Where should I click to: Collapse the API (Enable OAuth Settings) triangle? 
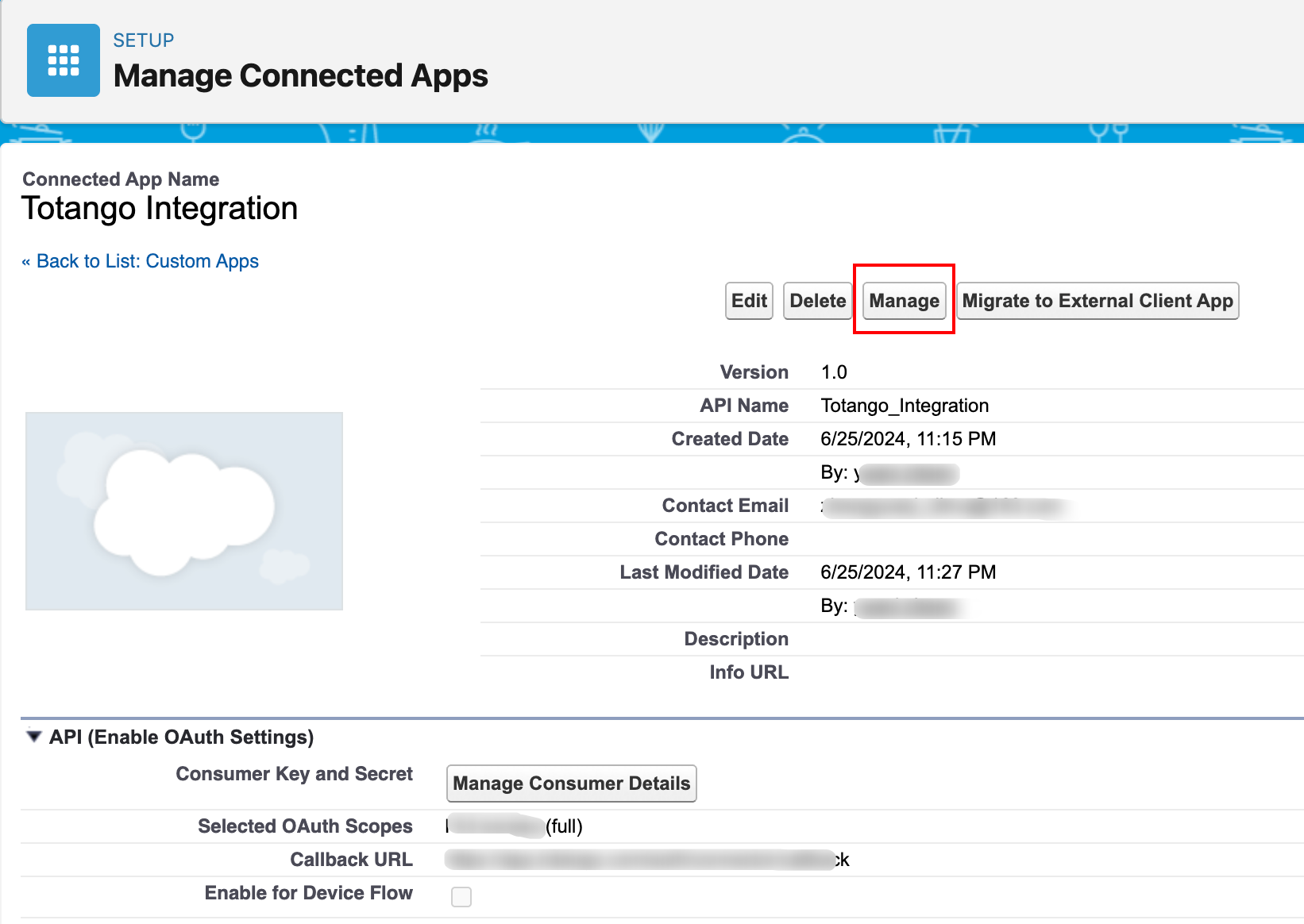pos(33,737)
